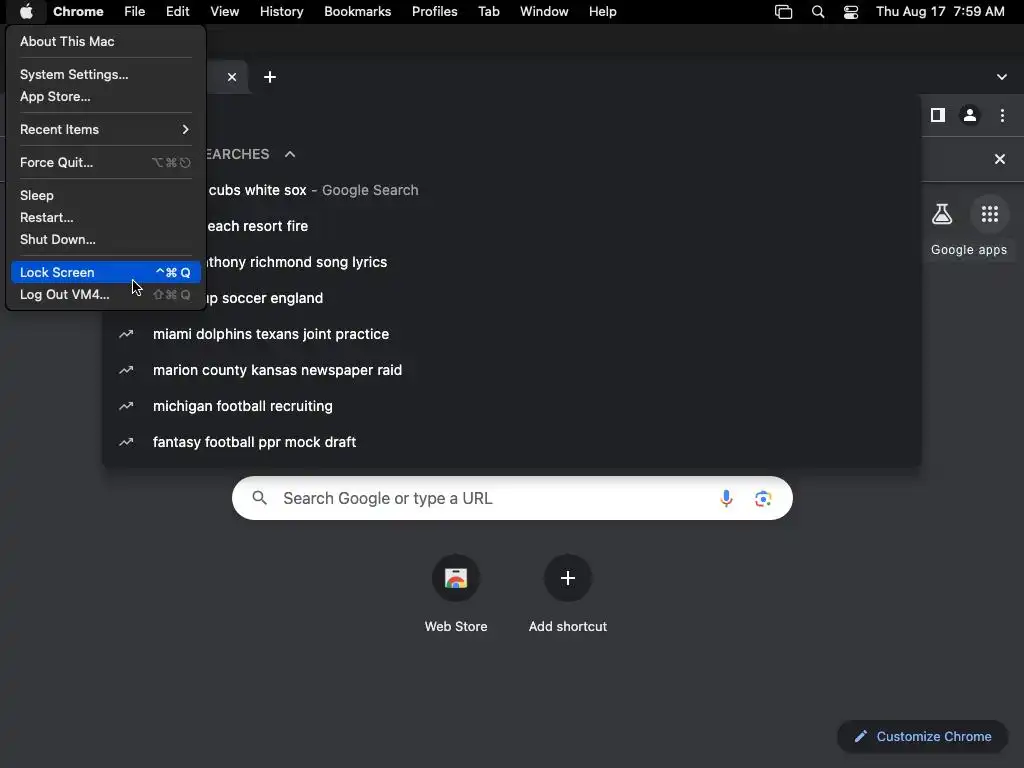
Task: Start voice search with microphone icon
Action: point(726,498)
